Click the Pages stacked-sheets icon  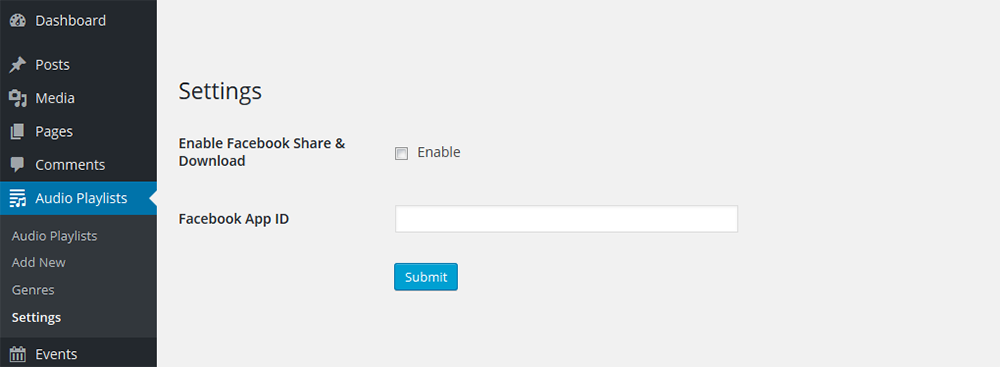tap(18, 131)
